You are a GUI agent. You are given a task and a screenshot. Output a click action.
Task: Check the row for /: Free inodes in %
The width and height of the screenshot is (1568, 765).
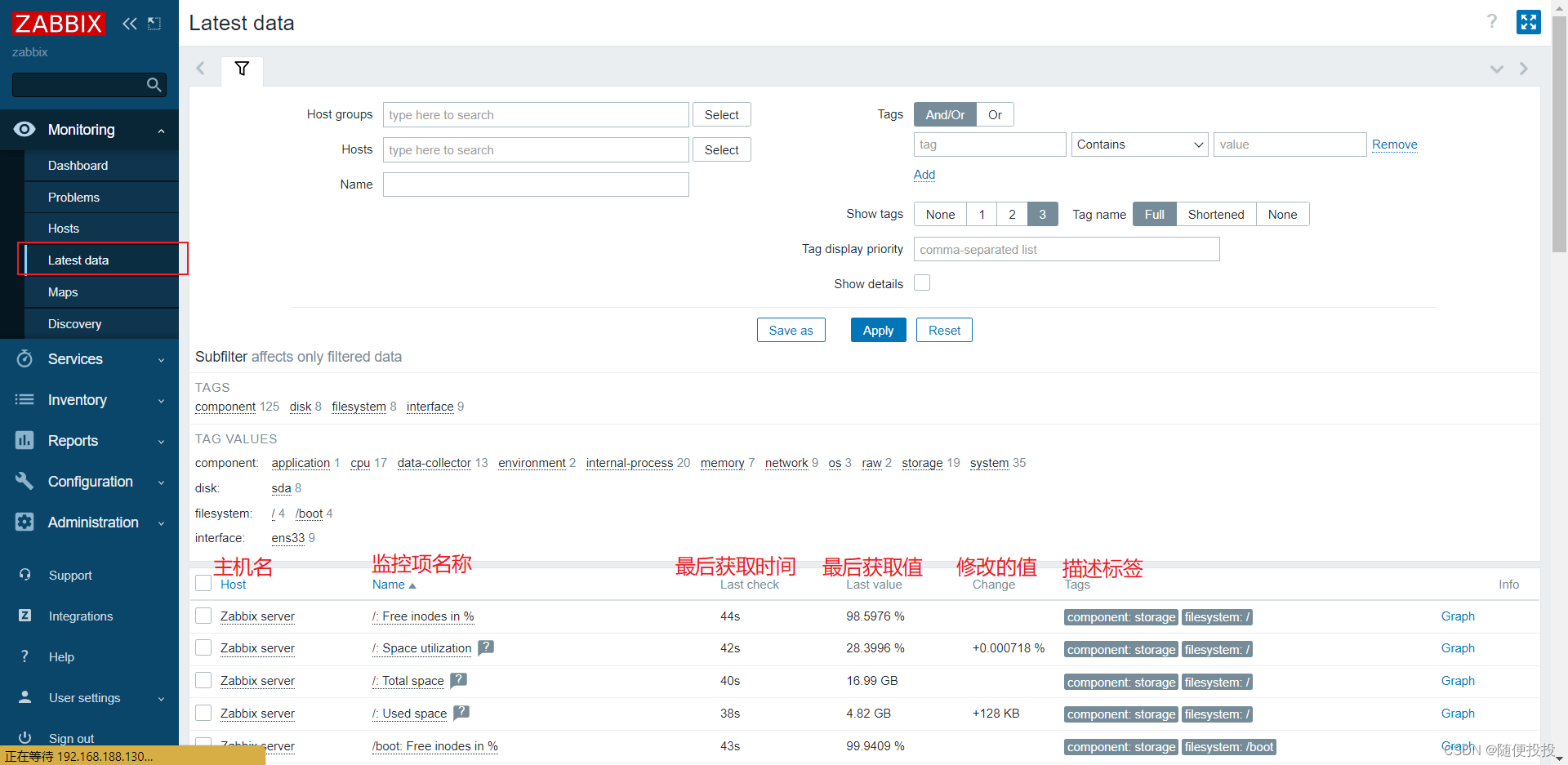(x=203, y=616)
